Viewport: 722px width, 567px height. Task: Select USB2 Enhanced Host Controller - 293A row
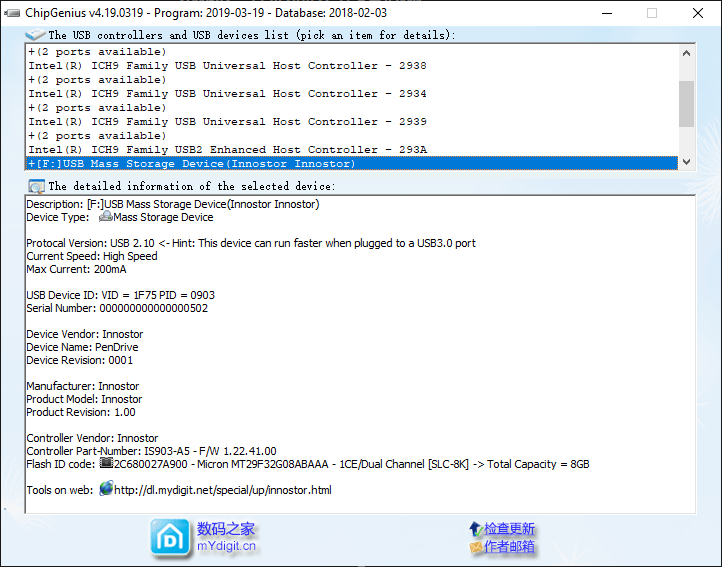pos(351,150)
